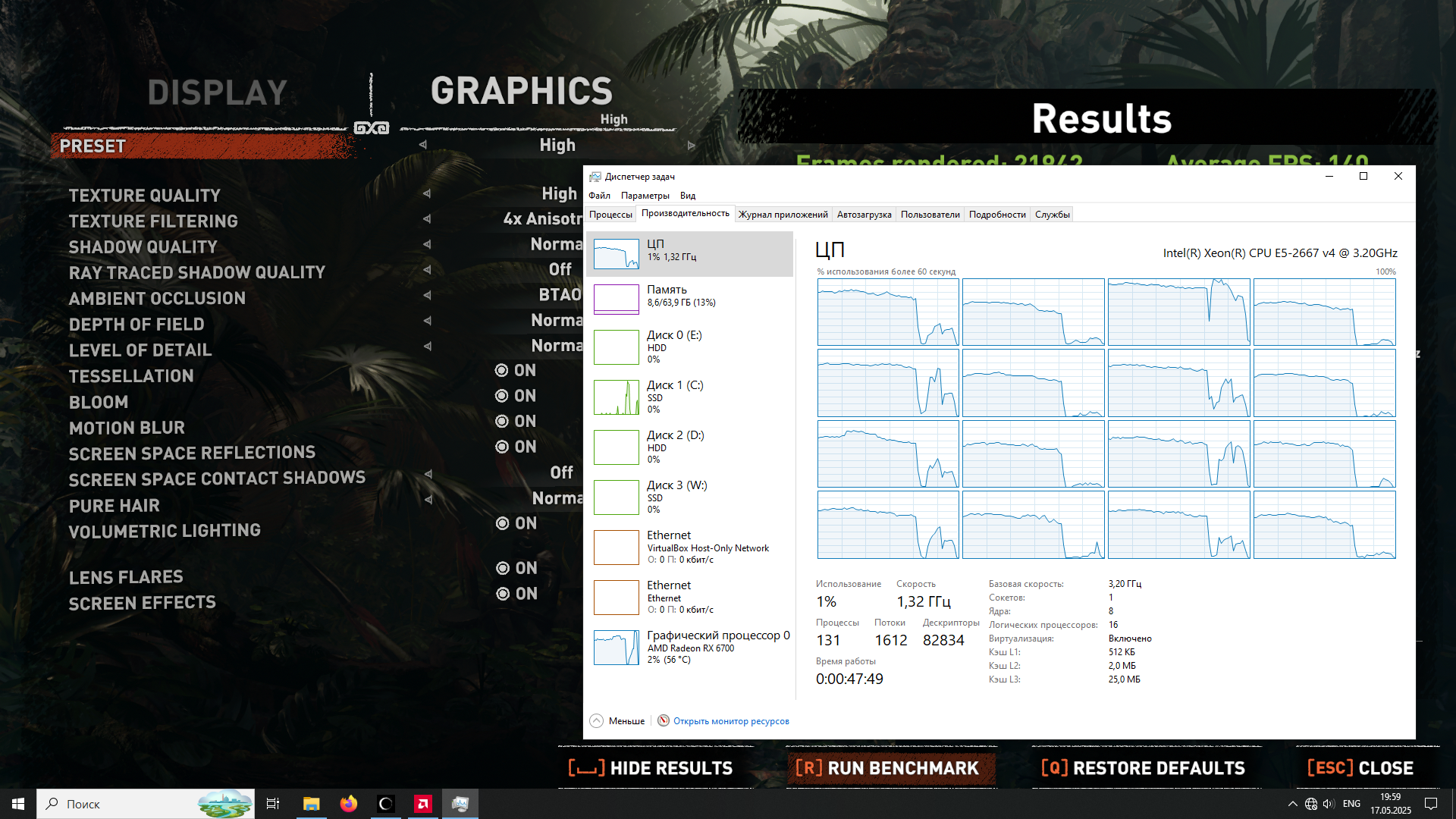The width and height of the screenshot is (1456, 819).
Task: Open the Windows Start menu
Action: click(x=18, y=804)
